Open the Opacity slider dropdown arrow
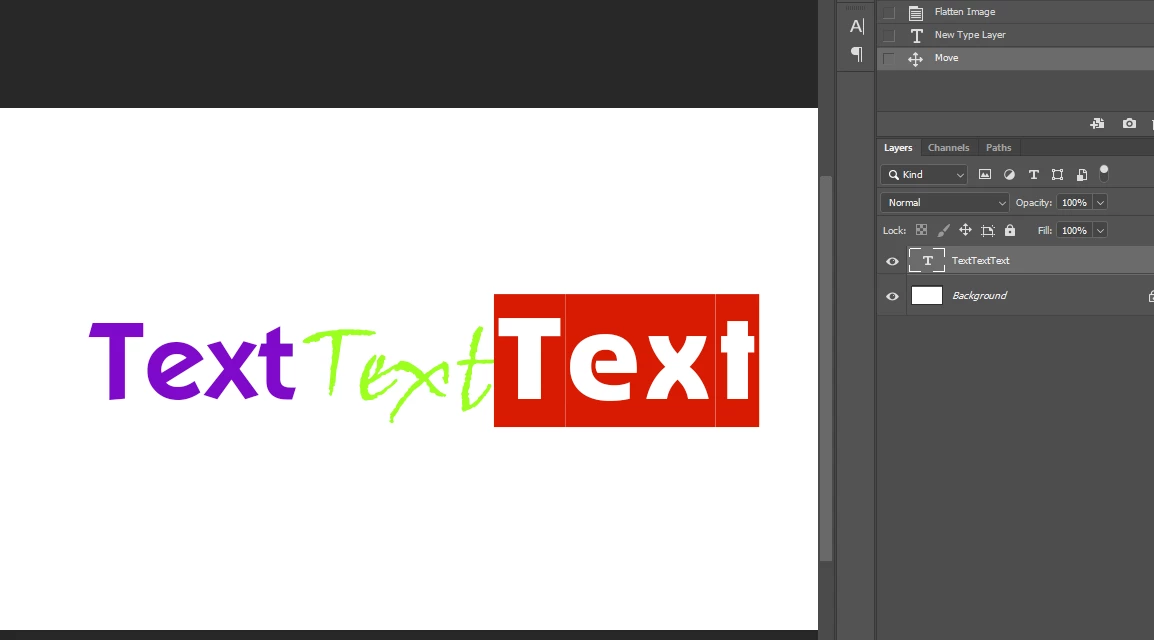This screenshot has height=640, width=1154. (x=1100, y=202)
